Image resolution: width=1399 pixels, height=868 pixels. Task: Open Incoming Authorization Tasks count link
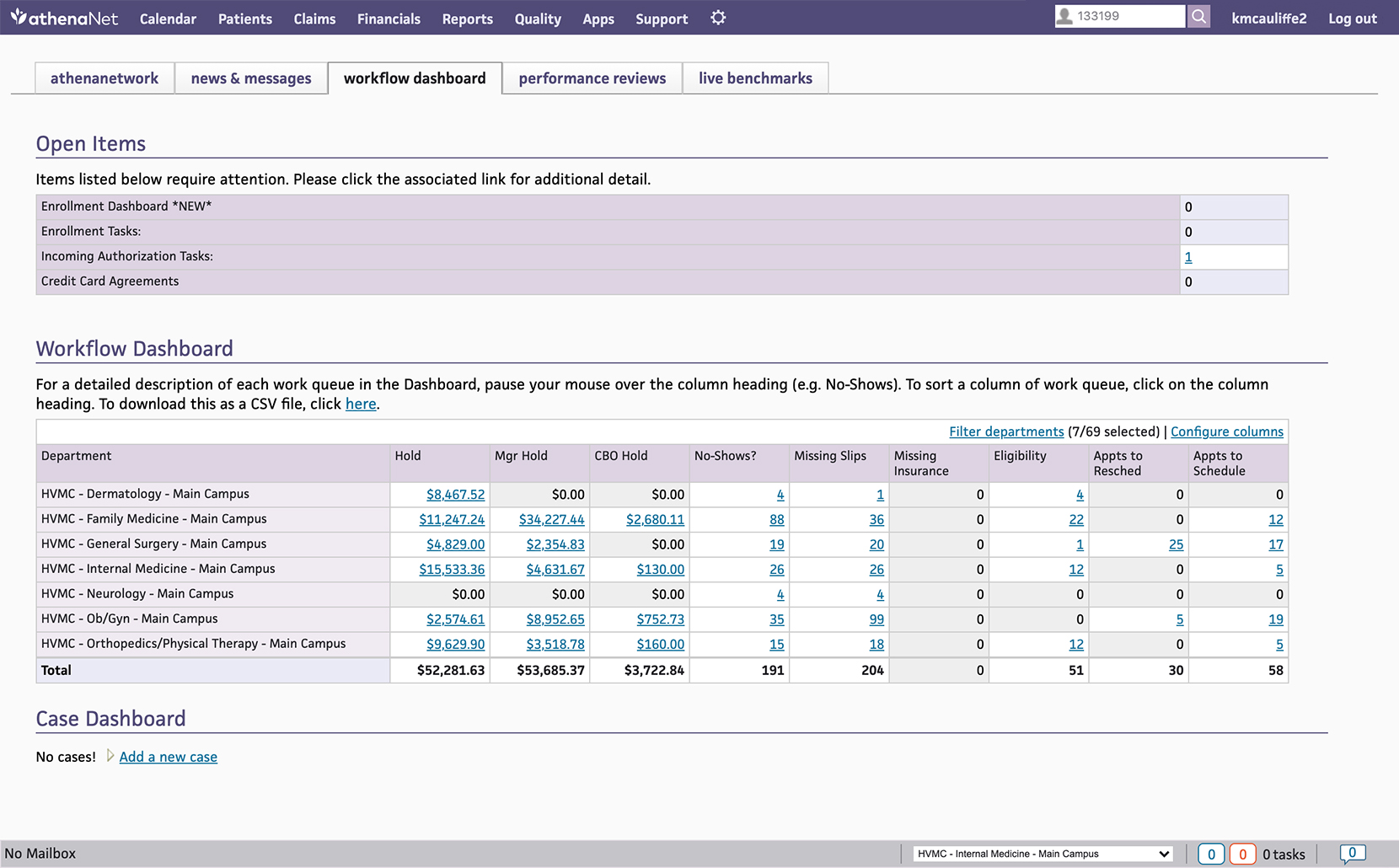1188,257
